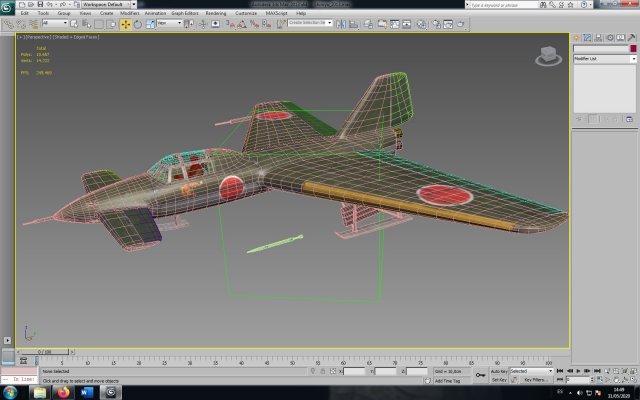This screenshot has width=640, height=400.
Task: Open the Select by Name dialog
Action: [x=86, y=24]
